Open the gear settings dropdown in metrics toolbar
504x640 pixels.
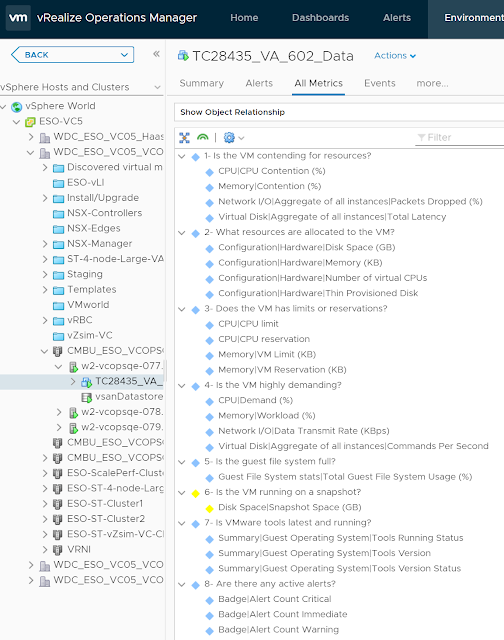(x=234, y=138)
